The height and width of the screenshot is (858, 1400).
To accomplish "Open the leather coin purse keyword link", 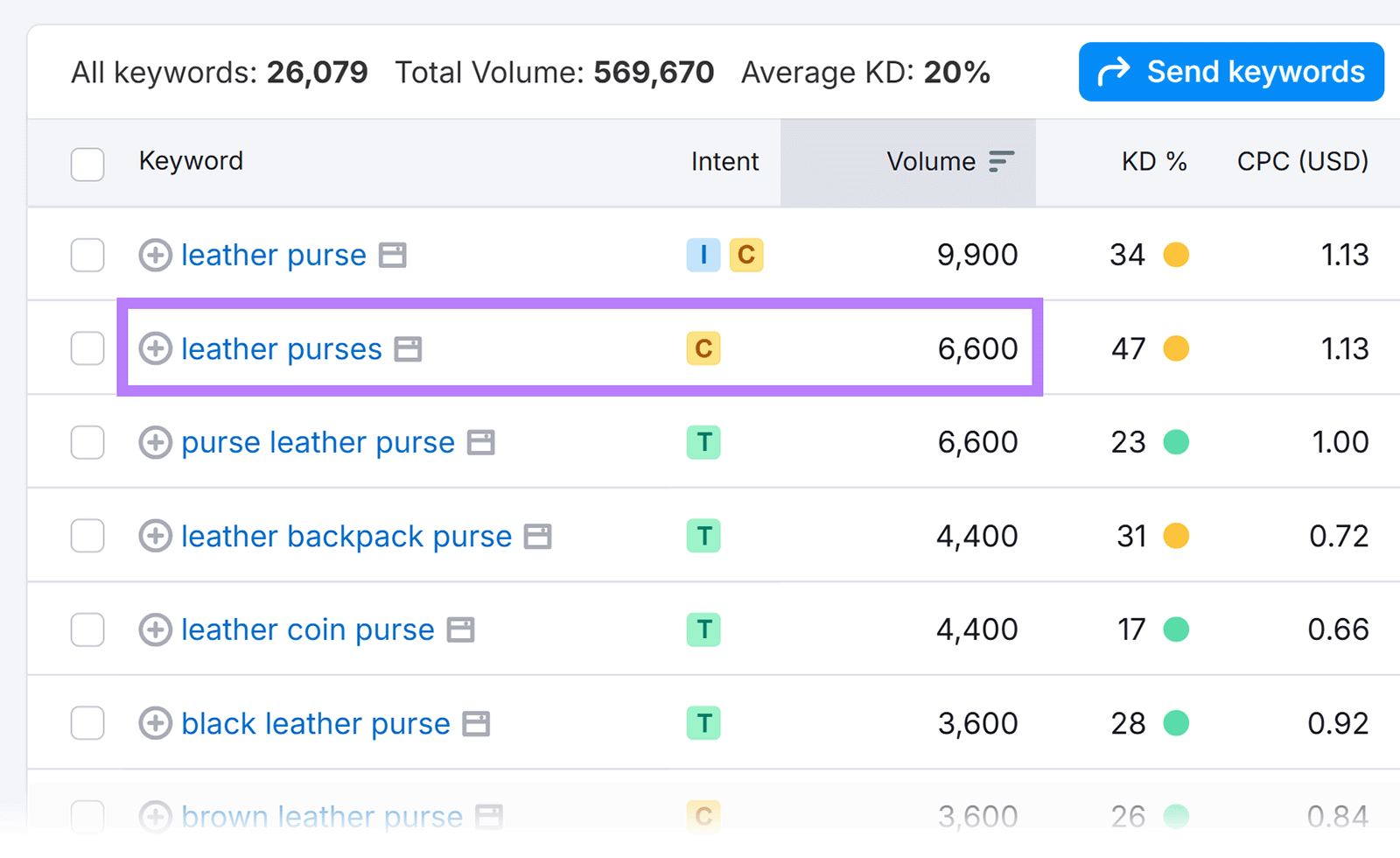I will pyautogui.click(x=306, y=629).
